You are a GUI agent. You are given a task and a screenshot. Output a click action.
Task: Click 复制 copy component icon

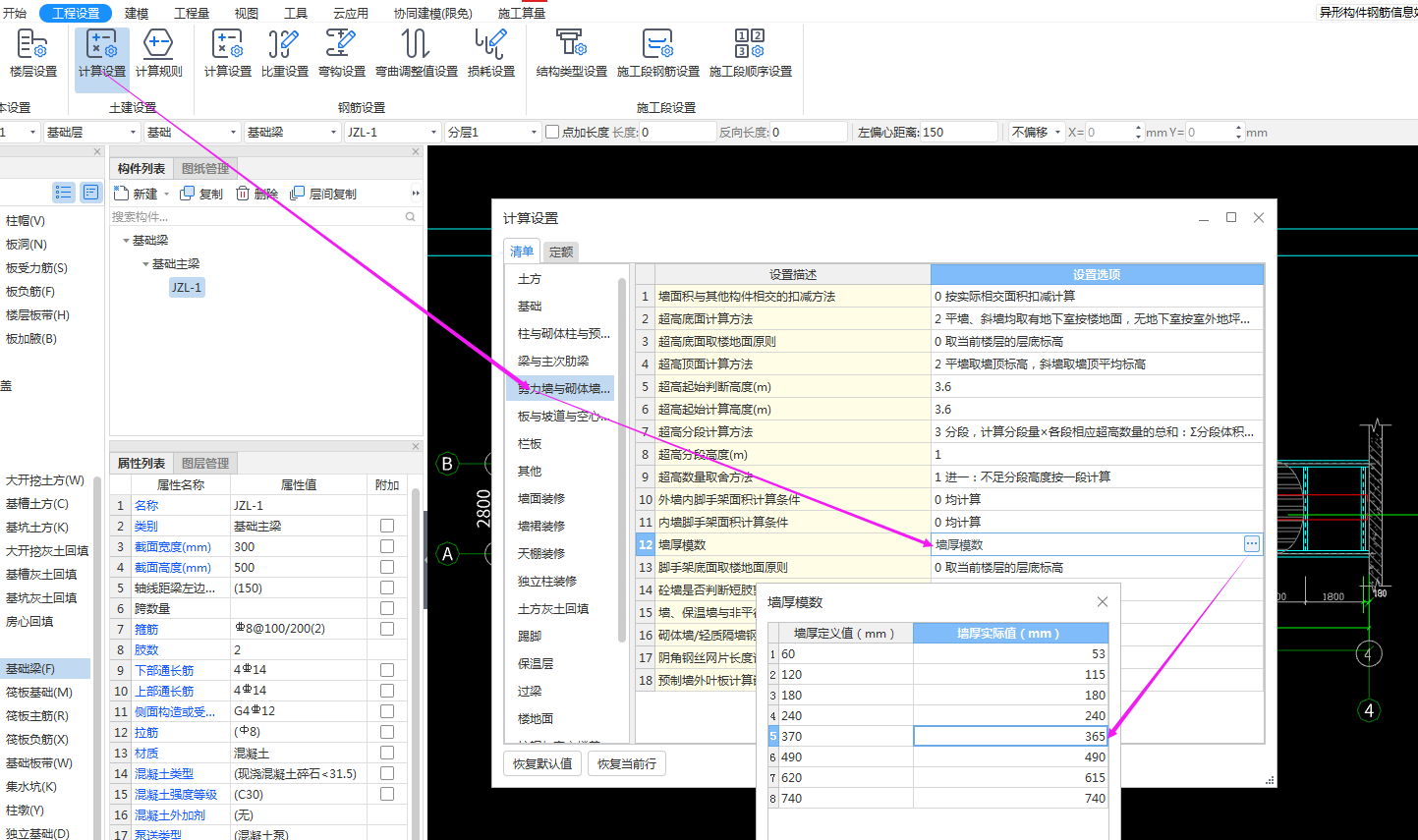pyautogui.click(x=188, y=194)
